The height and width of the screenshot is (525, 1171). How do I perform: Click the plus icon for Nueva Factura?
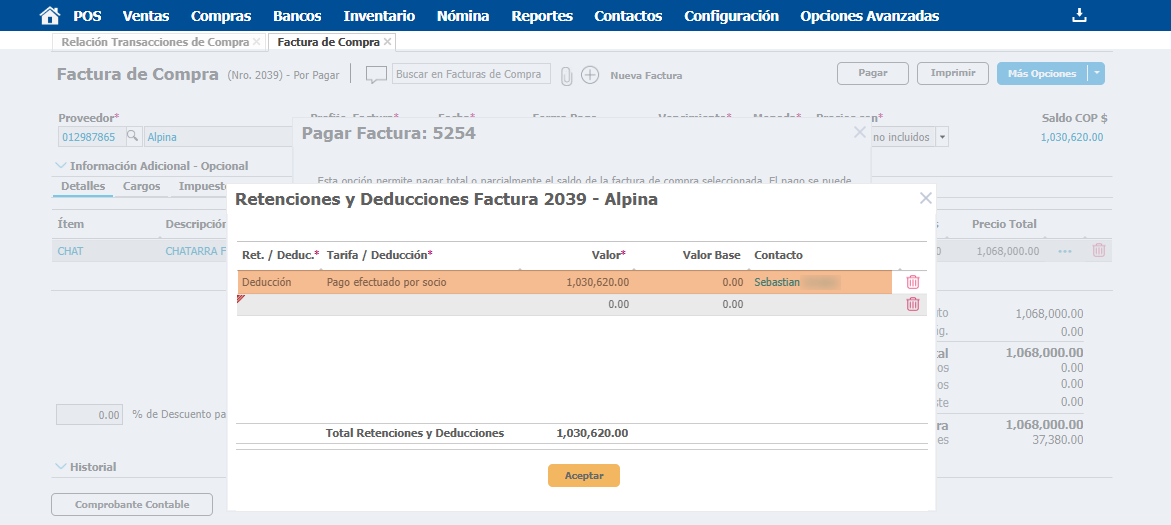pyautogui.click(x=590, y=75)
